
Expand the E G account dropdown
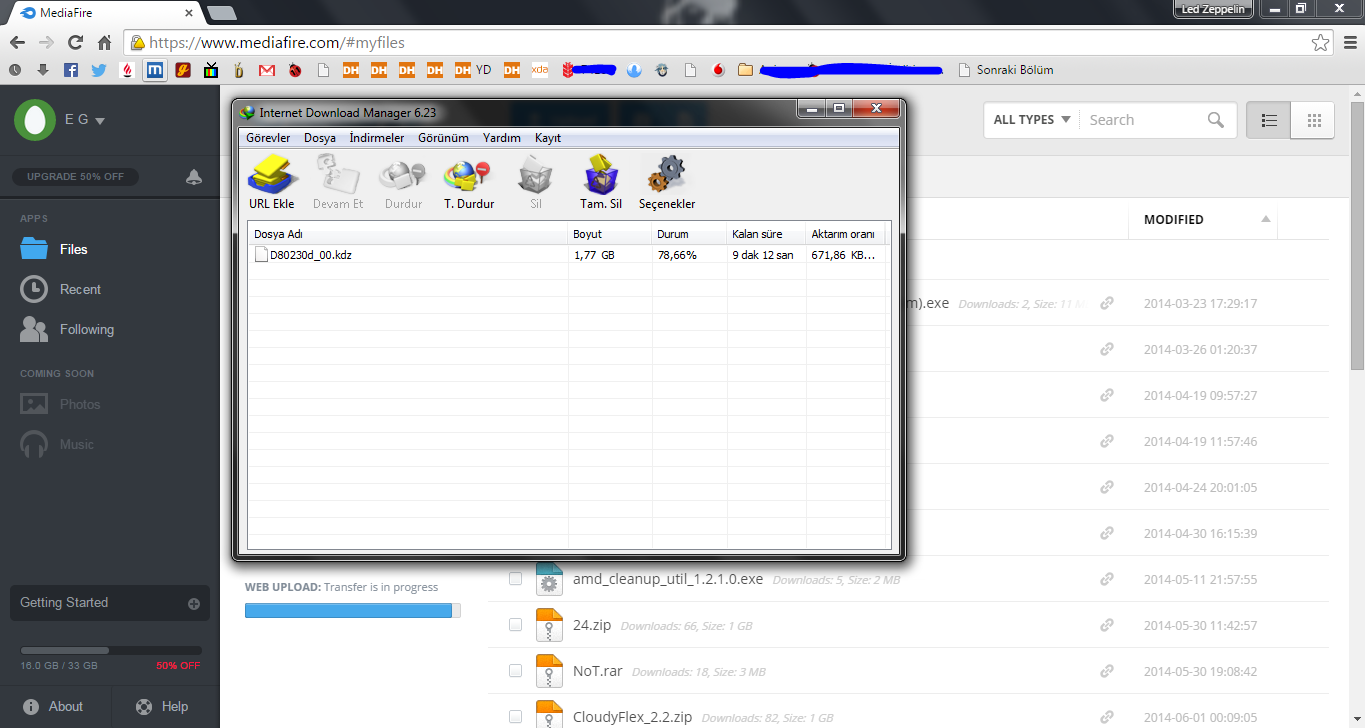coord(85,120)
